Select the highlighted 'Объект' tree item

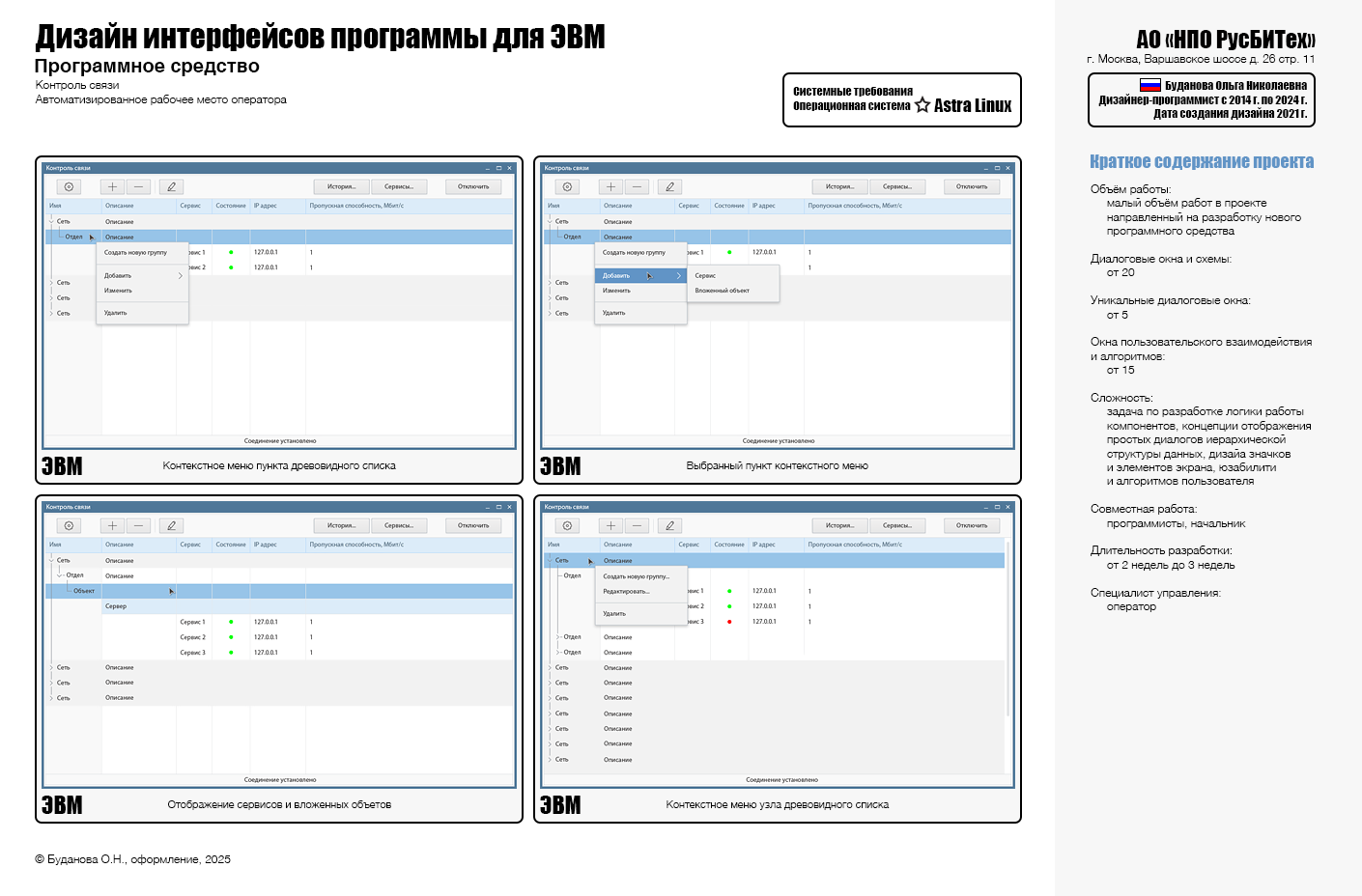84,591
